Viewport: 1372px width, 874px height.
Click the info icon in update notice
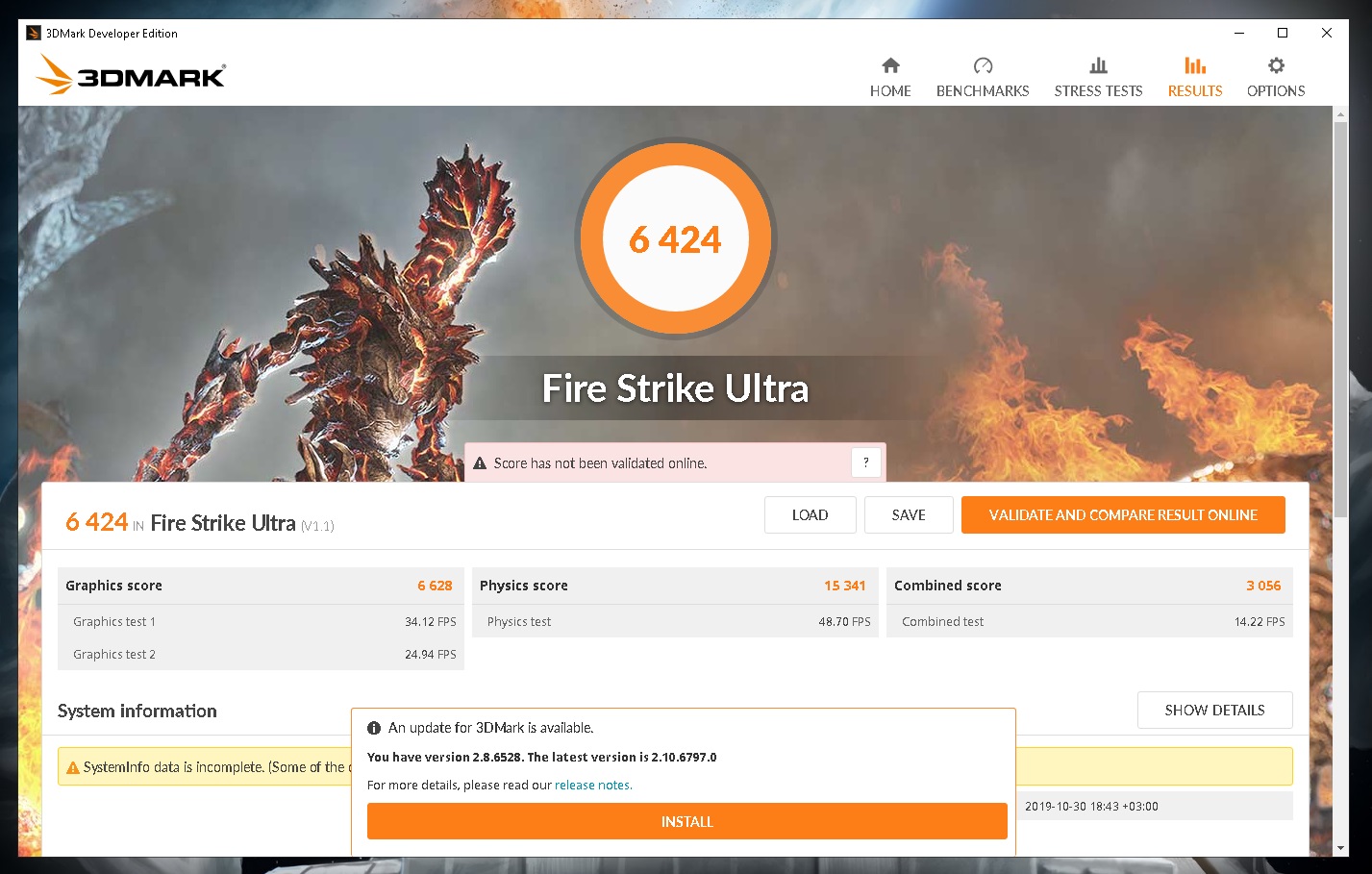pyautogui.click(x=374, y=728)
